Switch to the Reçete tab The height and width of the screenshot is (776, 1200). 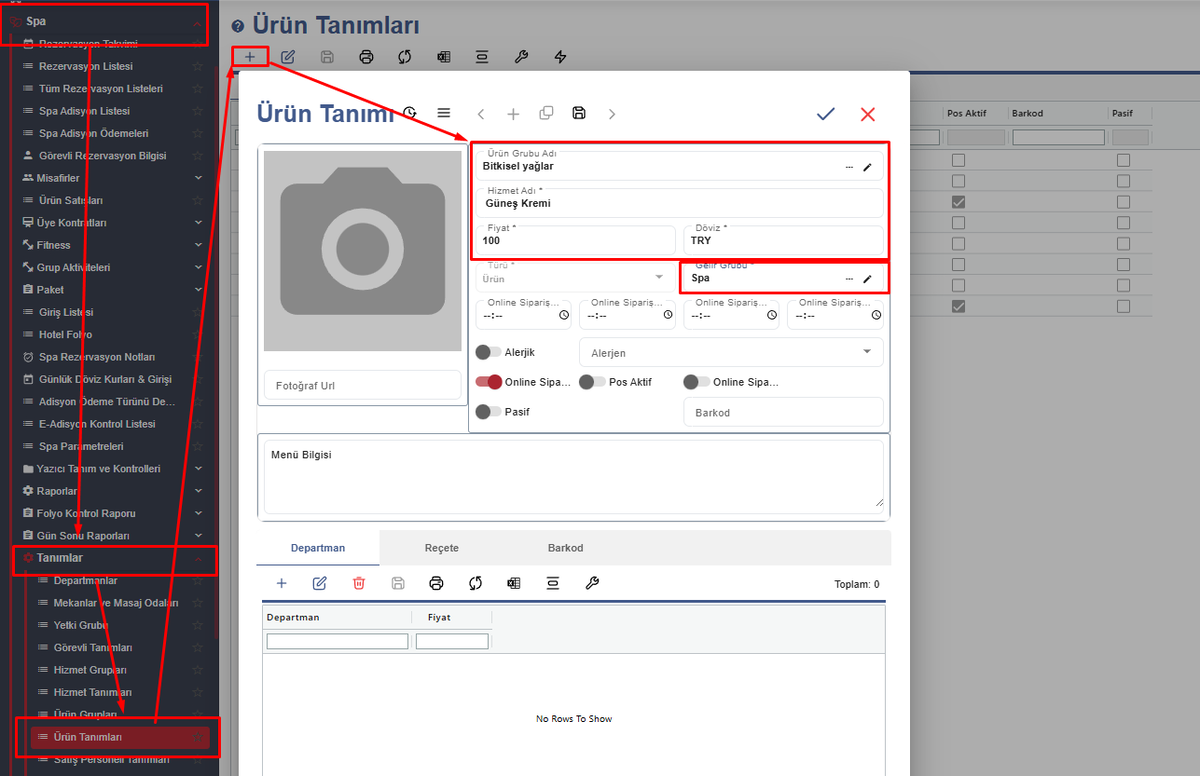coord(441,548)
